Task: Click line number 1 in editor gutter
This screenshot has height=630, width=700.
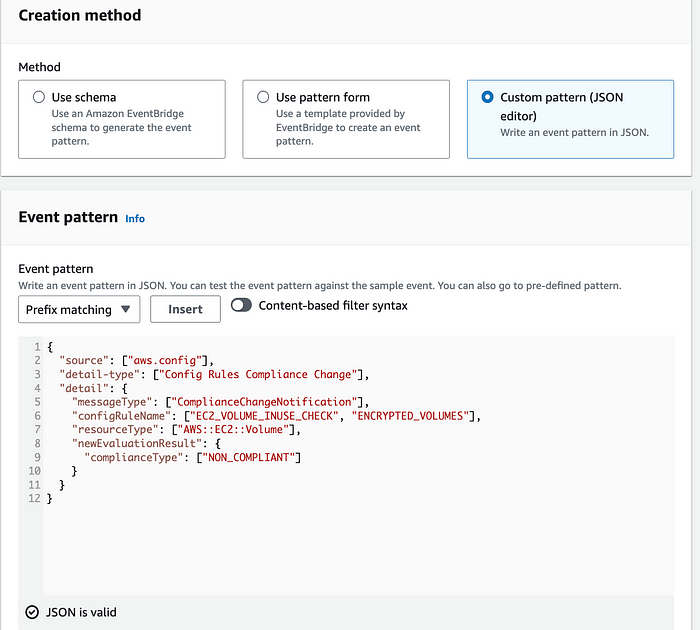Action: [x=36, y=346]
